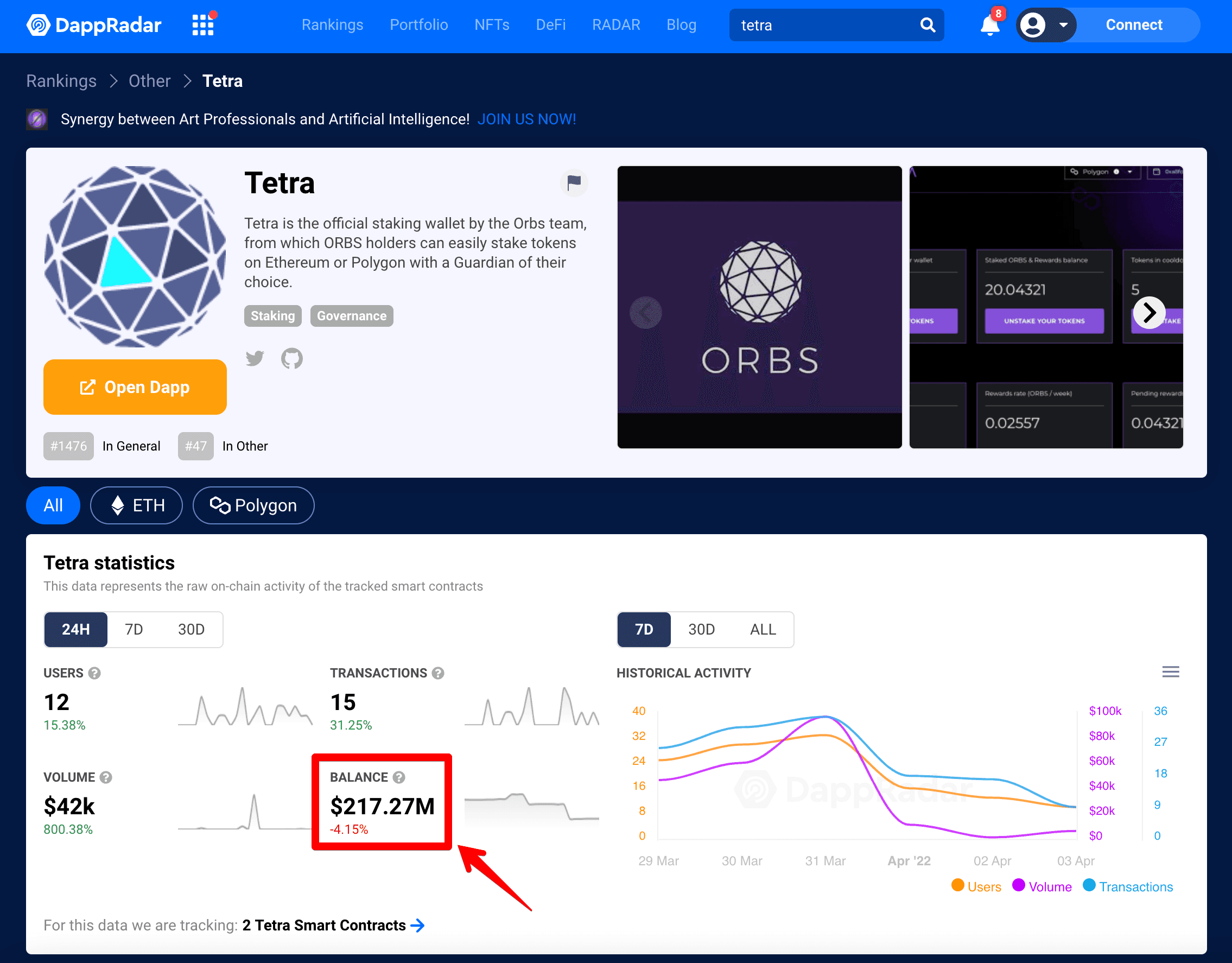1232x963 pixels.
Task: Select the All chains filter
Action: pyautogui.click(x=53, y=505)
